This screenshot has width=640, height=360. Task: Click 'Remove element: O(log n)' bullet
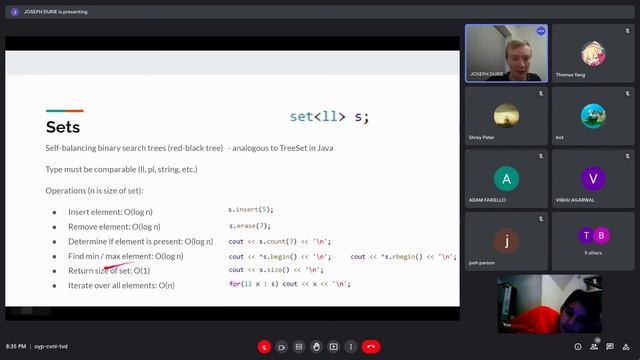[114, 227]
